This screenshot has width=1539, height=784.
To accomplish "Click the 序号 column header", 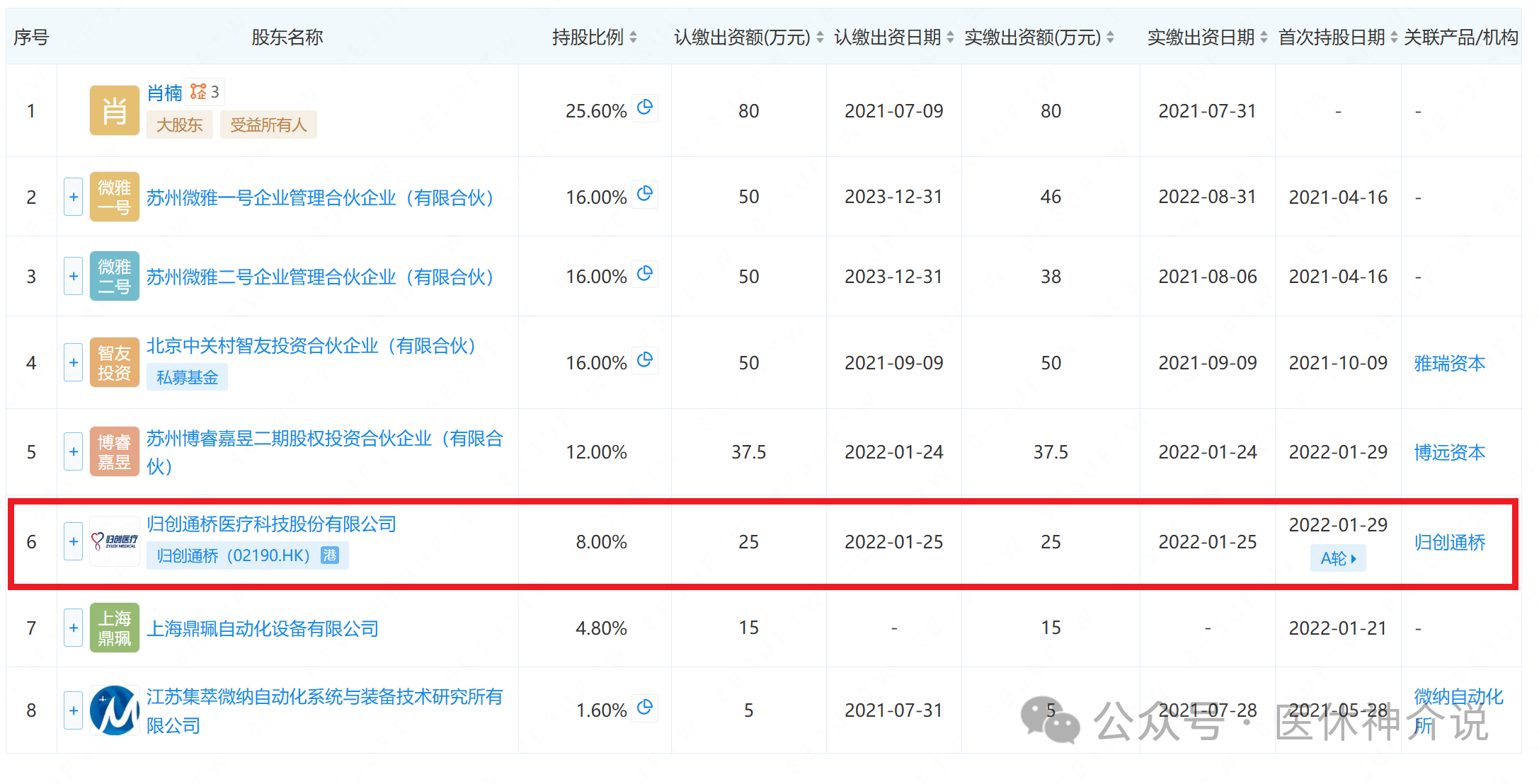I will point(31,37).
